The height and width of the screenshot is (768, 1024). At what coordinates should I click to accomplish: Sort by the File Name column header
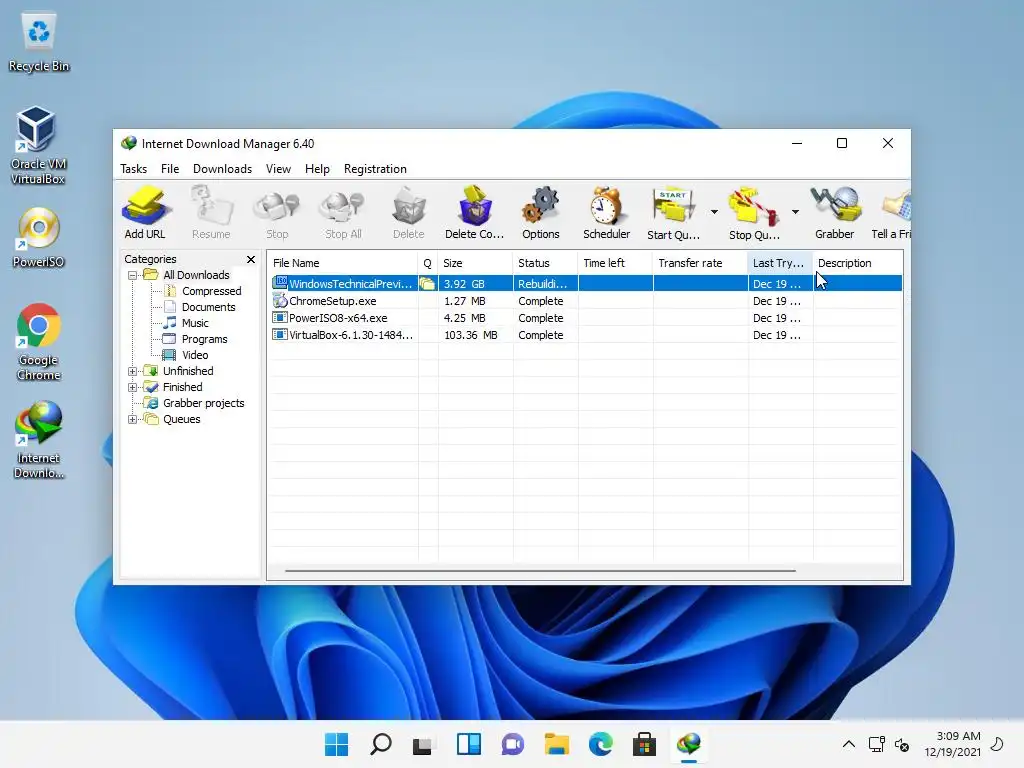click(343, 263)
